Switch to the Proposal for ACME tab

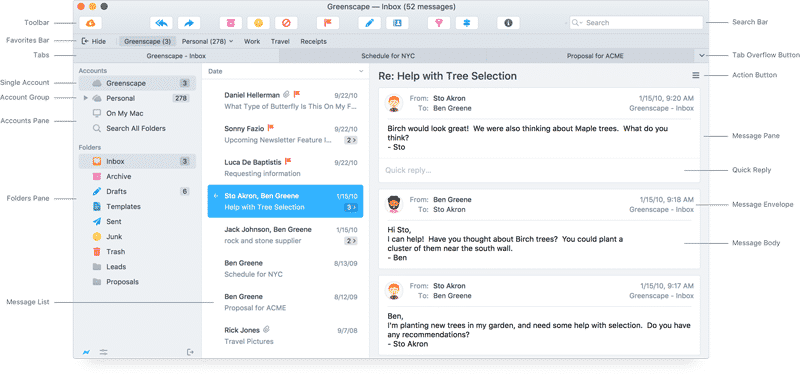tap(595, 56)
